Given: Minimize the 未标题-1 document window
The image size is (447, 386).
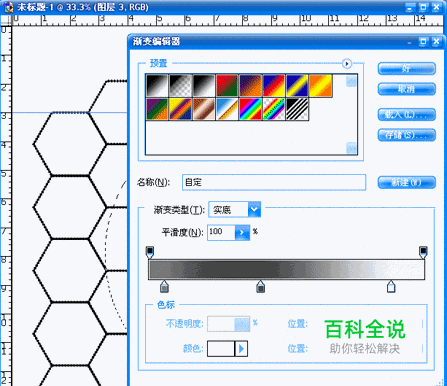Looking at the screenshot, I should click(411, 7).
